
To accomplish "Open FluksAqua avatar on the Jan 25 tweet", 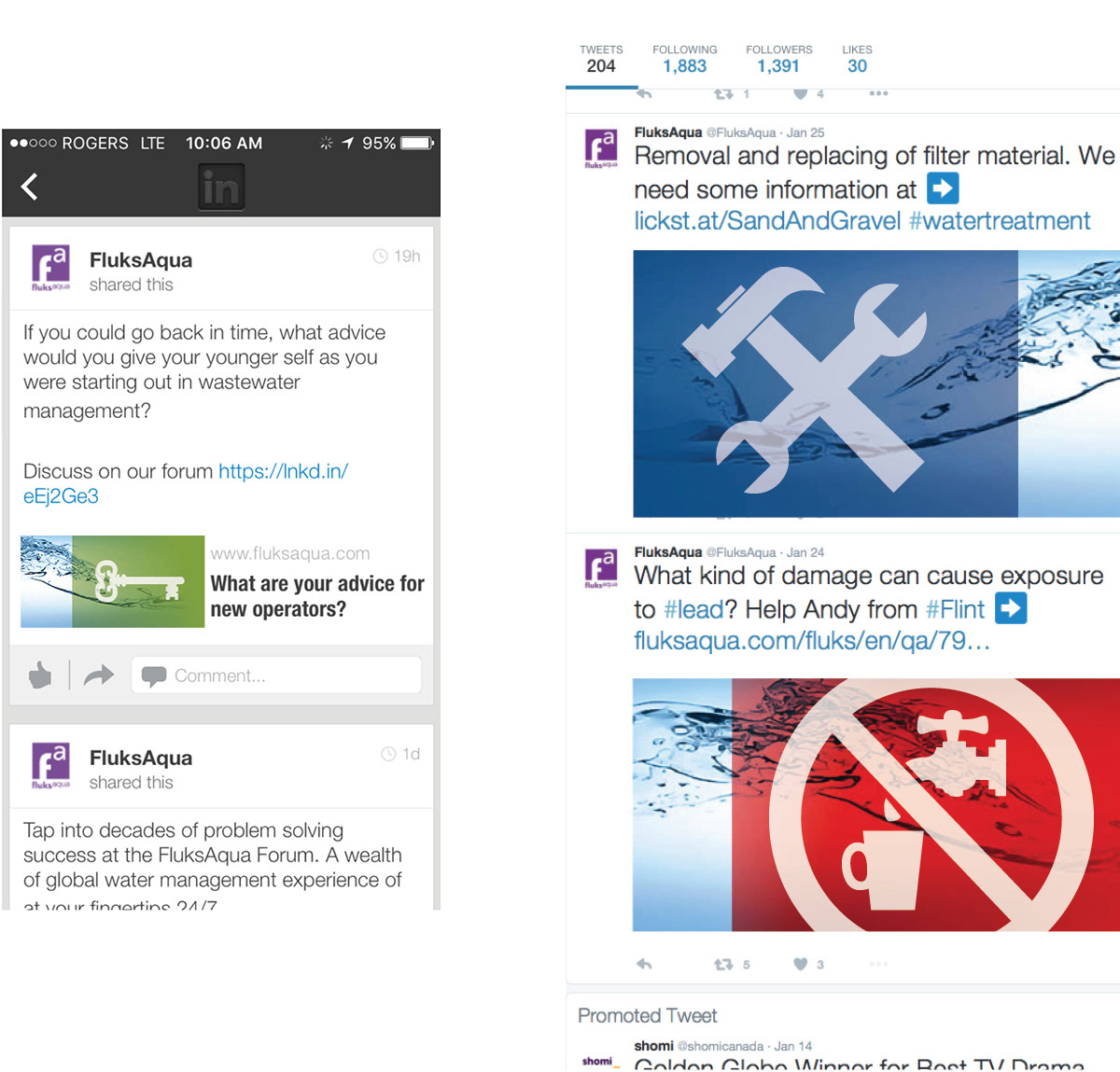I will tap(601, 149).
